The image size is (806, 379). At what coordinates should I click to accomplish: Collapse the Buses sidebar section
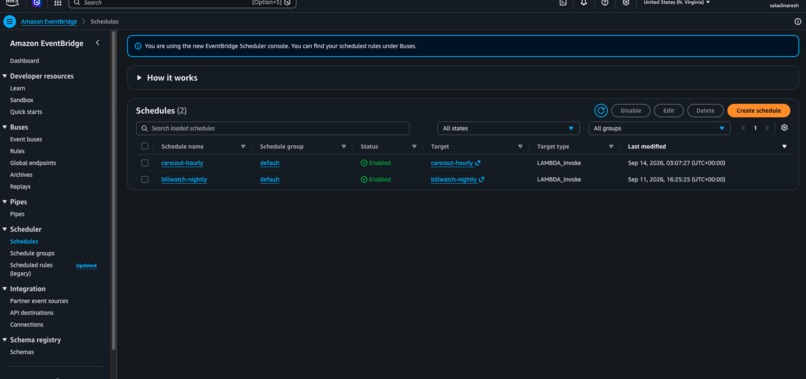5,127
